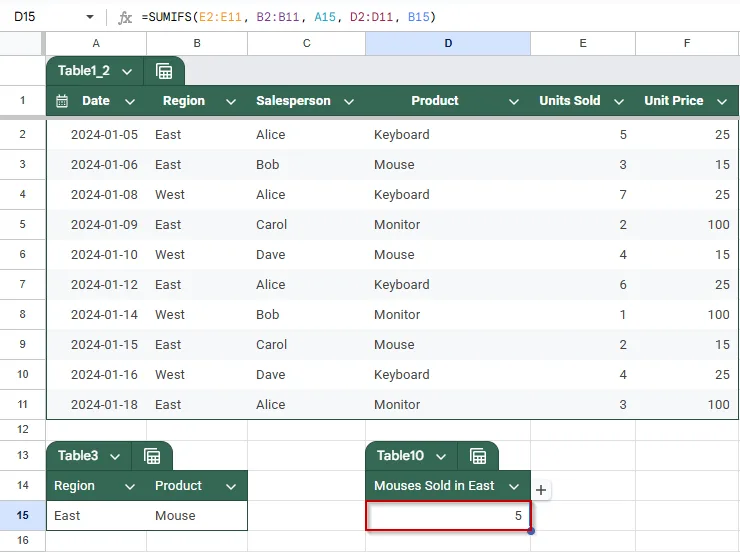This screenshot has width=740, height=552.
Task: Click the plus add-column button
Action: [x=541, y=490]
